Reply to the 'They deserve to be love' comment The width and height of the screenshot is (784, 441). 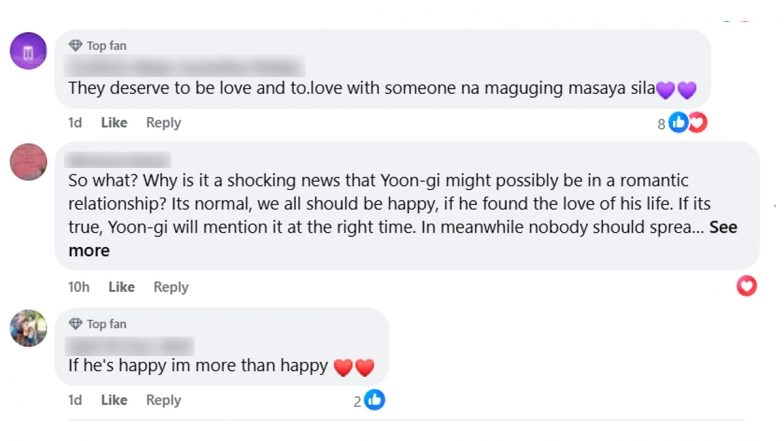[163, 123]
